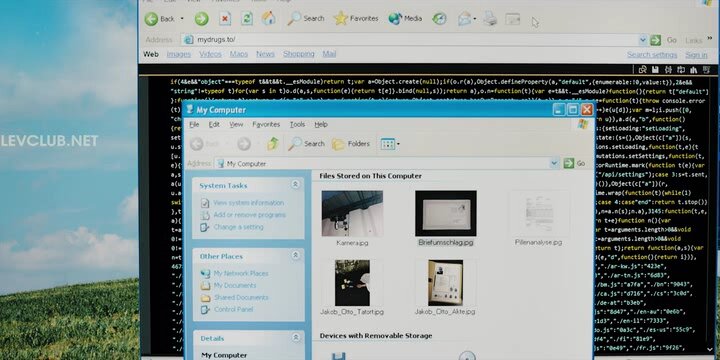Screen dimensions: 720x360
Task: Refresh the mydrugs.to page
Action: [x=247, y=18]
